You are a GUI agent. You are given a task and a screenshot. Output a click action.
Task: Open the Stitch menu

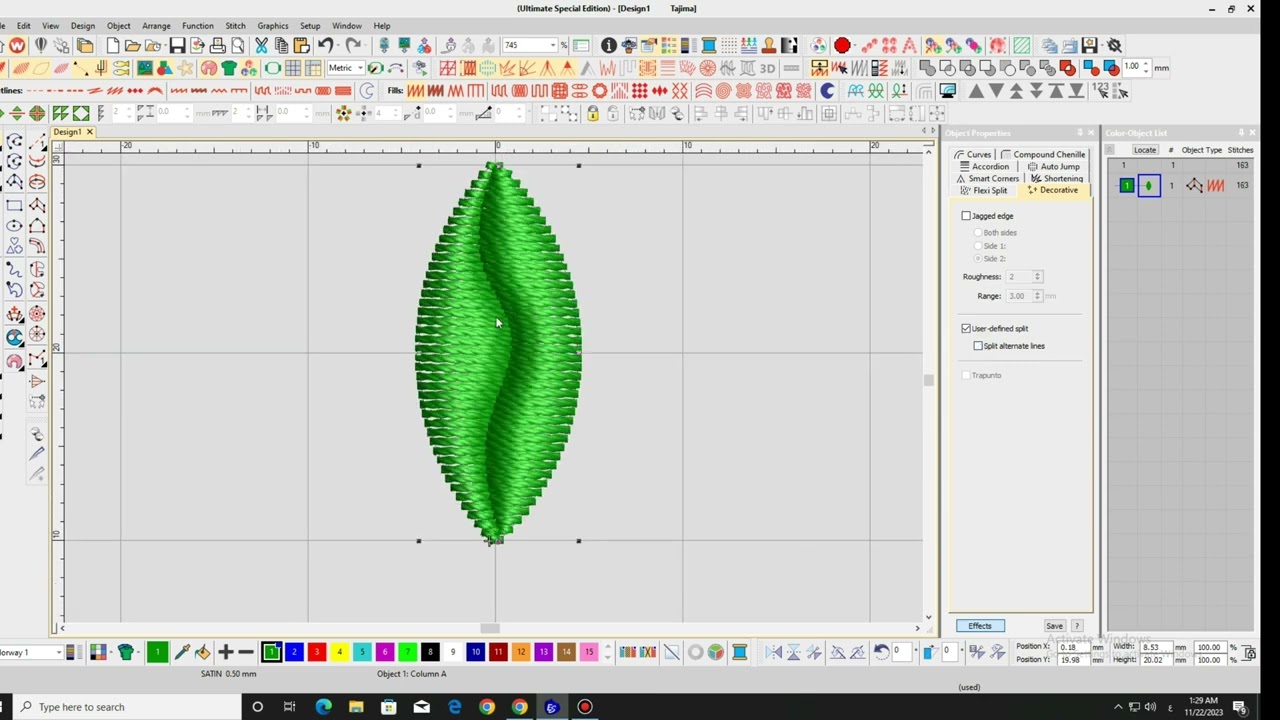point(235,26)
